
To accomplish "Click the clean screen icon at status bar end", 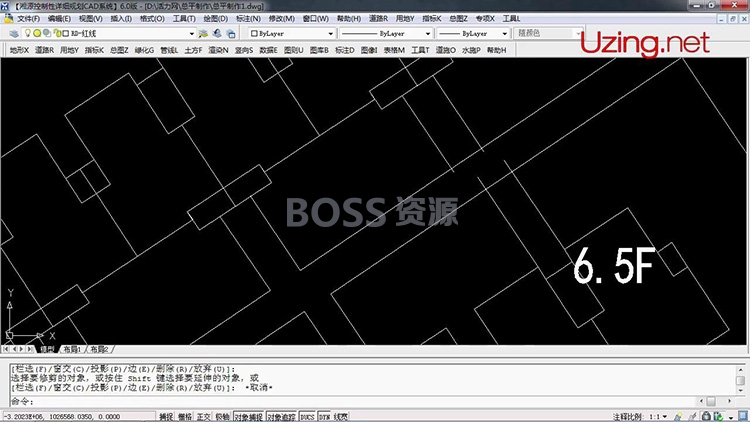I will [x=743, y=416].
